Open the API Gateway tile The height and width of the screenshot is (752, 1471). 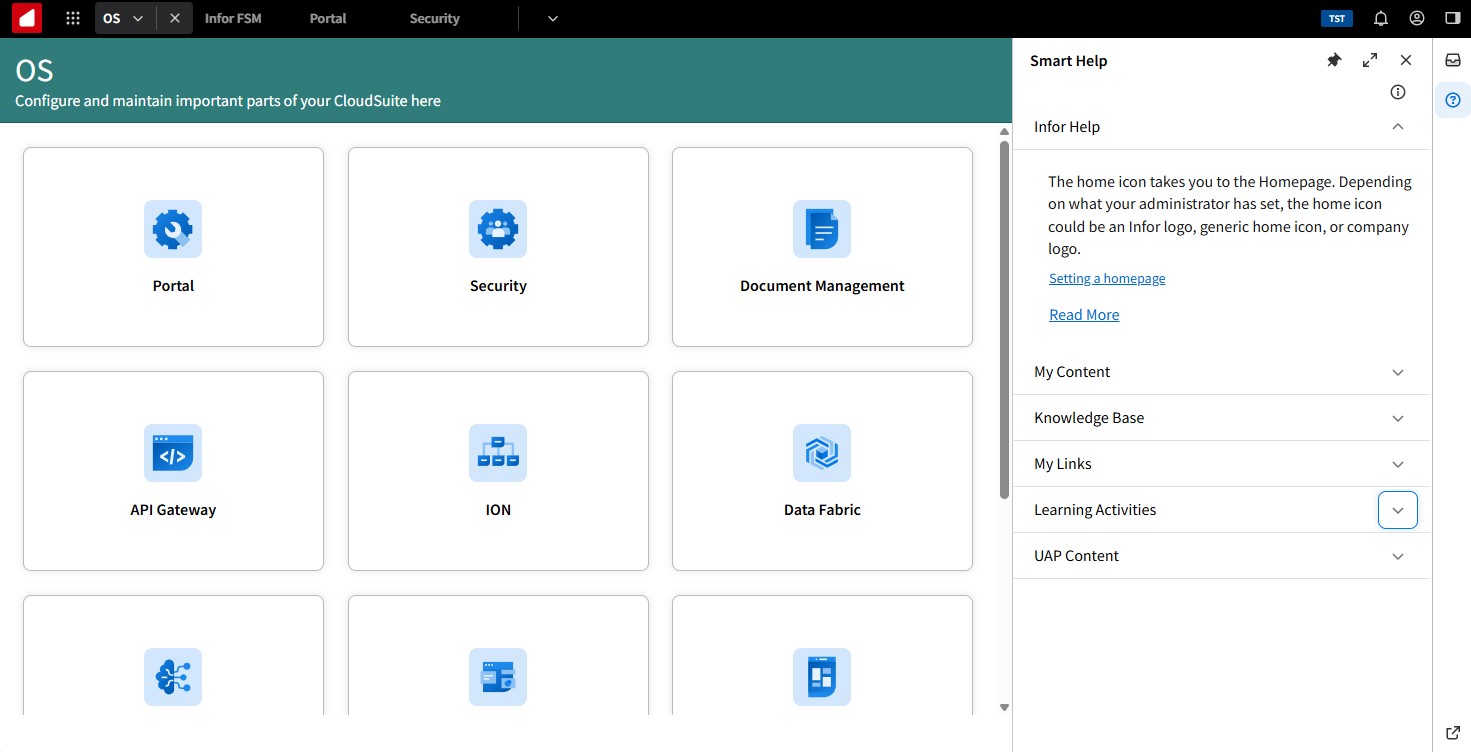click(x=173, y=471)
